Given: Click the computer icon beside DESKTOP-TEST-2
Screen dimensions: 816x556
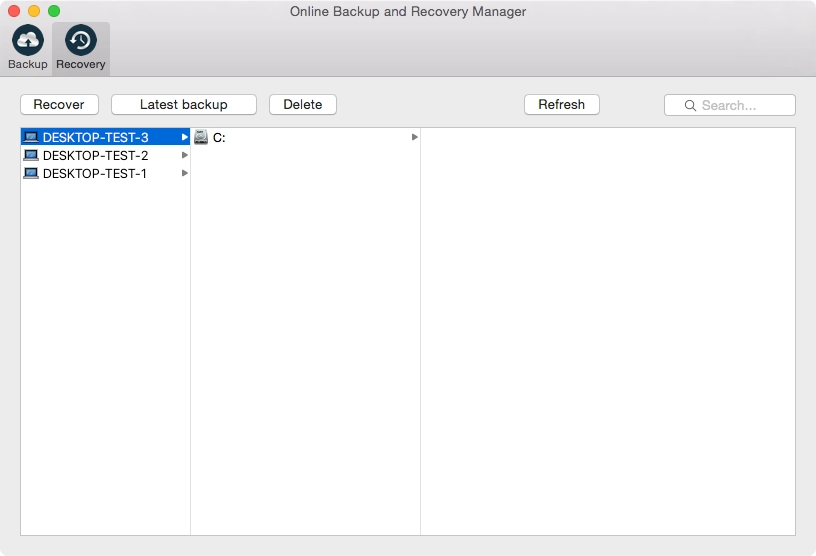Looking at the screenshot, I should click(x=31, y=155).
